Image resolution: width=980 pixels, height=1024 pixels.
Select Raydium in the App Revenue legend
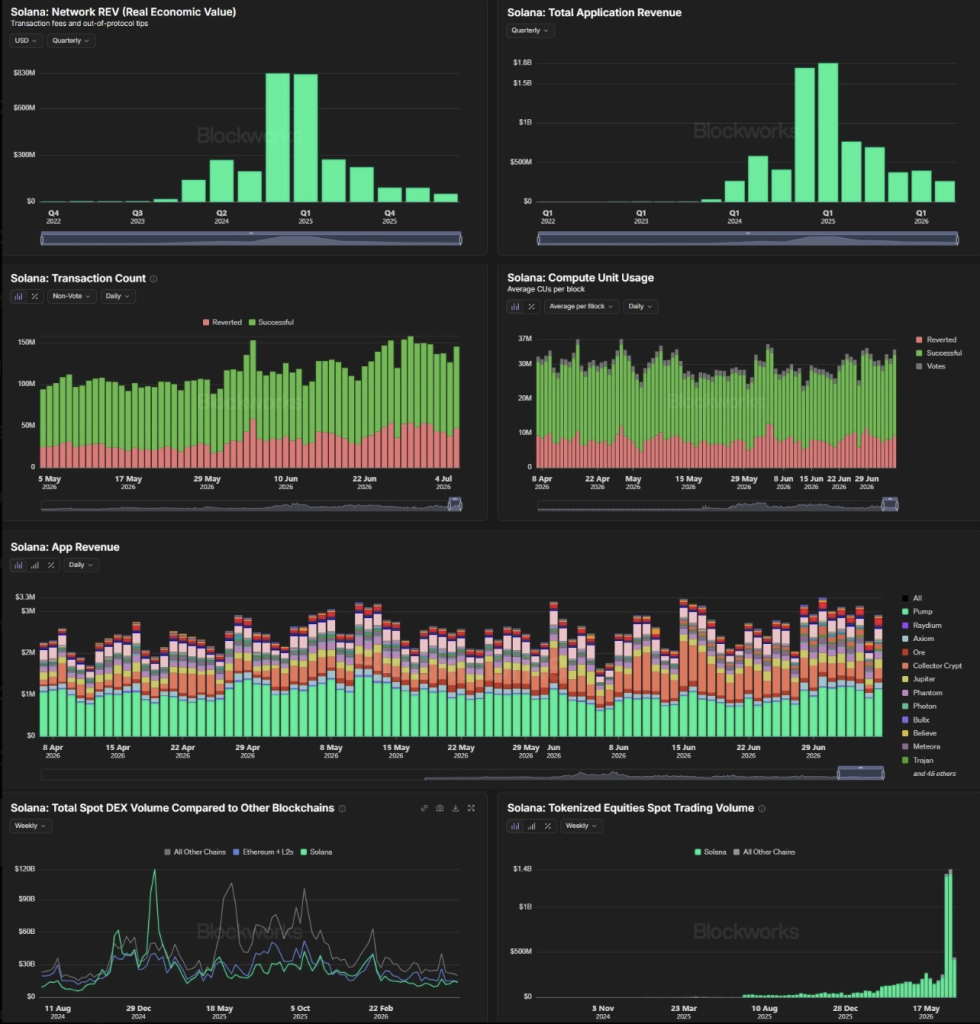pos(922,626)
